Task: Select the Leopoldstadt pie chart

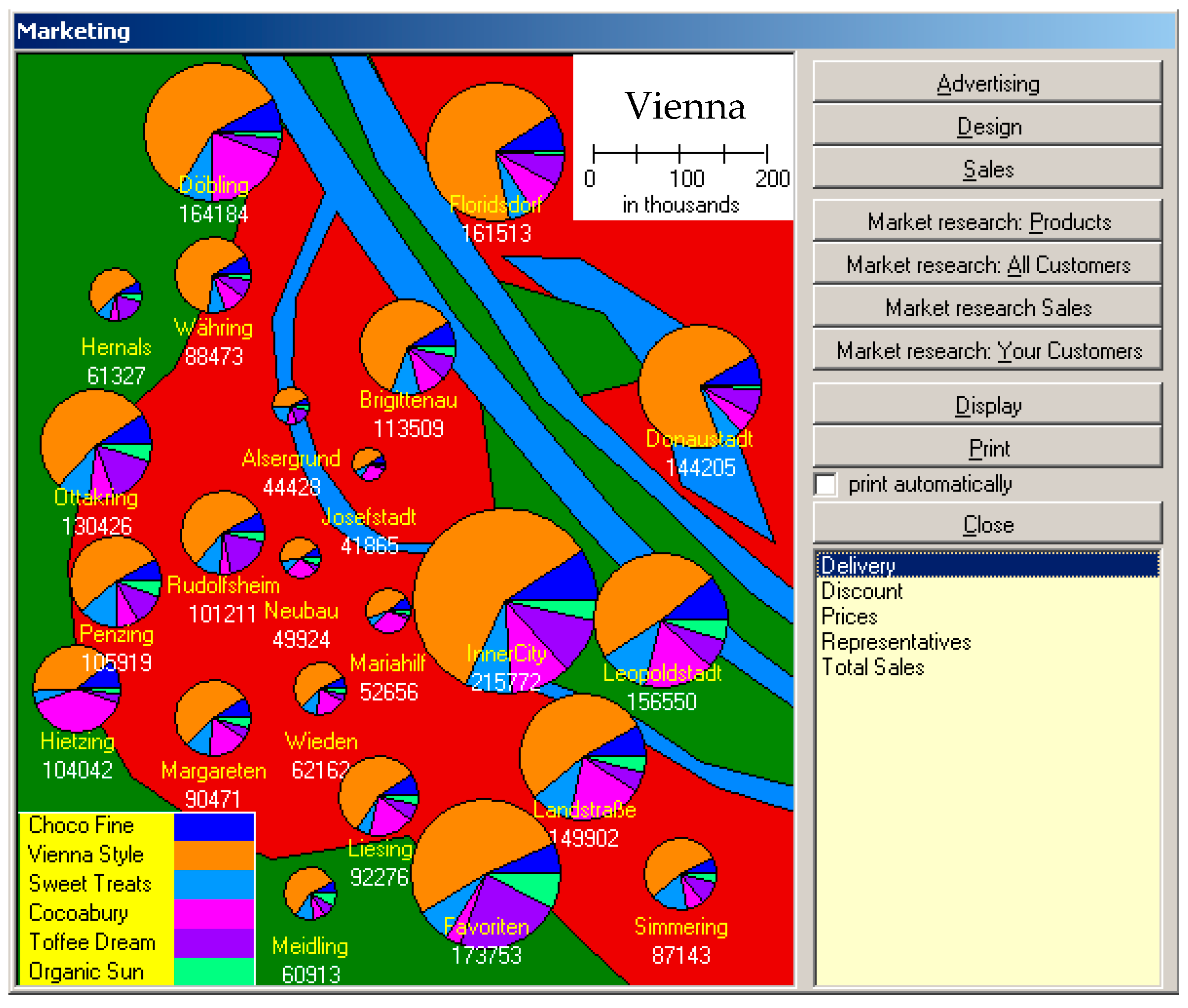Action: pos(661,620)
